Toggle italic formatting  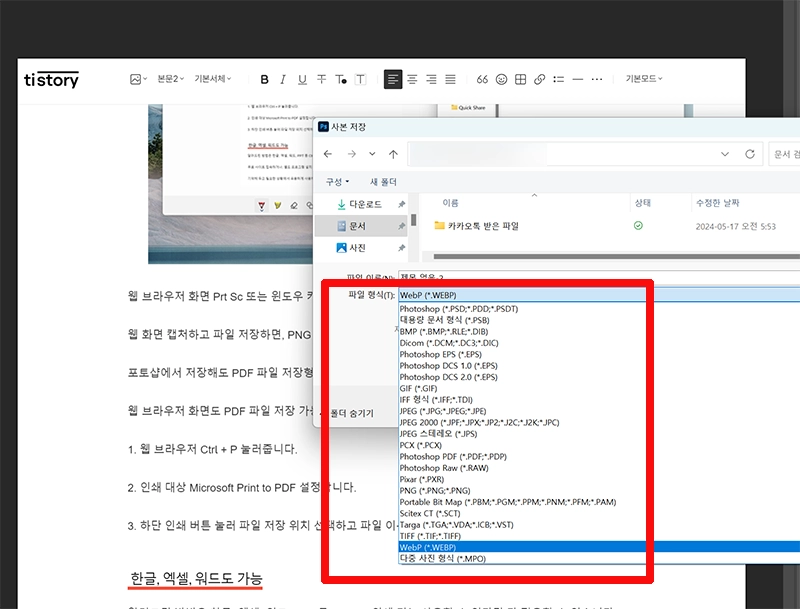[283, 79]
